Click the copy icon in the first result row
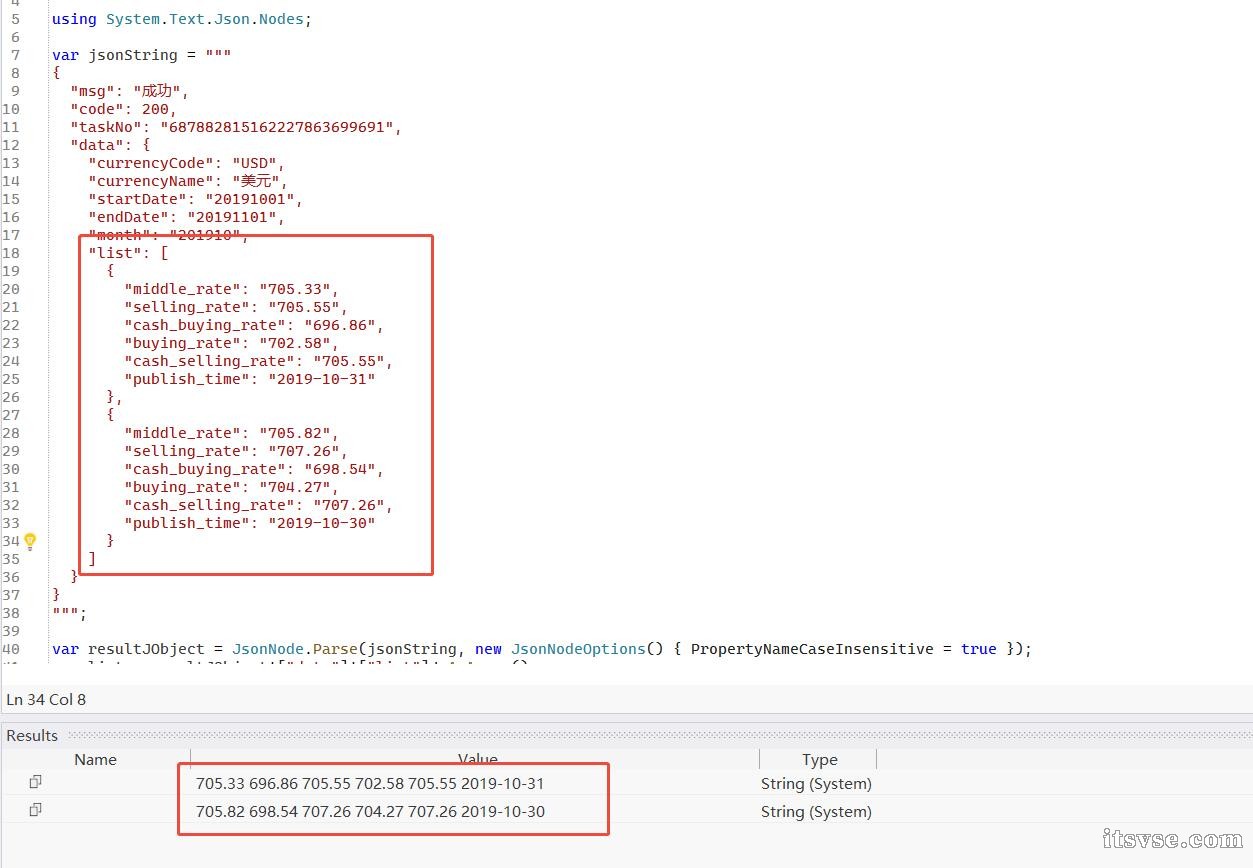Viewport: 1253px width, 868px height. 36,782
